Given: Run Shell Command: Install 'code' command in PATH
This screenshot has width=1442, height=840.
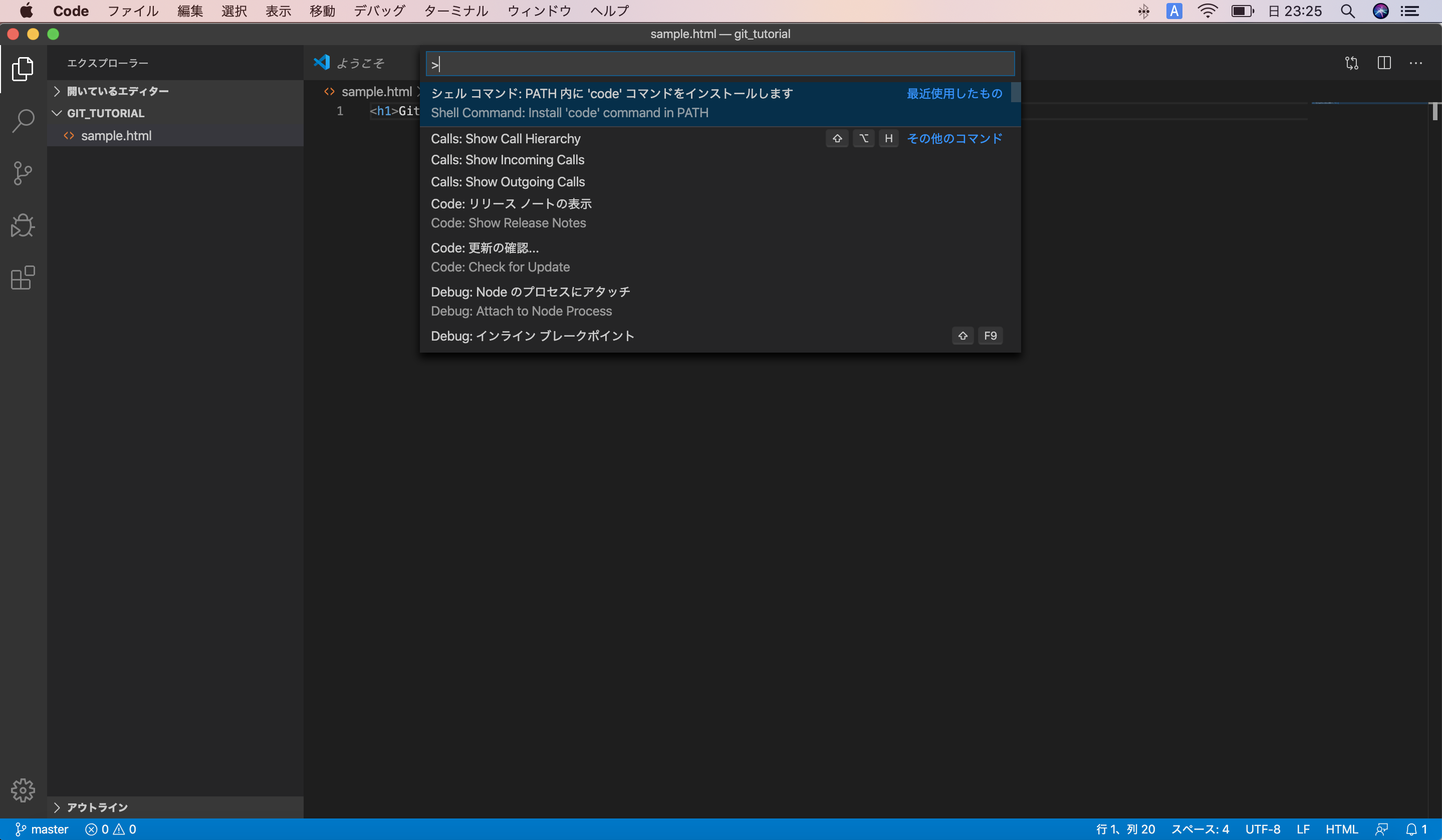Looking at the screenshot, I should click(x=720, y=104).
